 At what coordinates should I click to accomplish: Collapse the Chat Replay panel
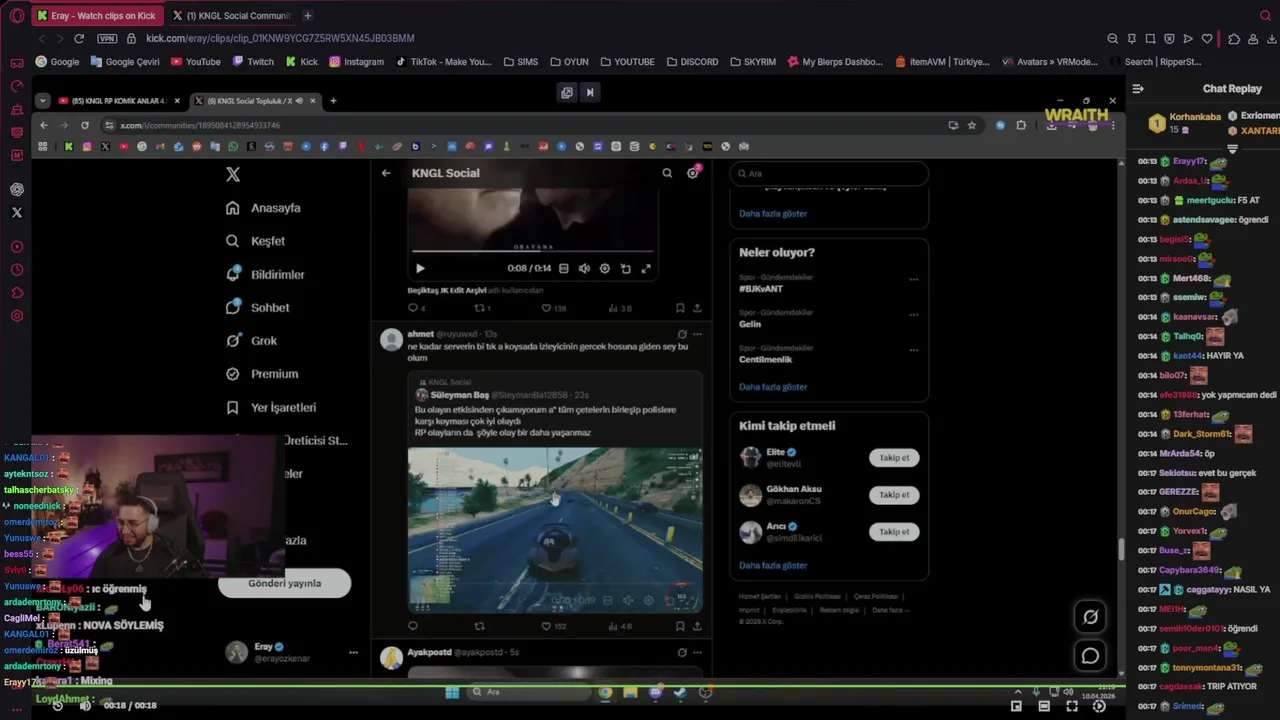(1138, 89)
